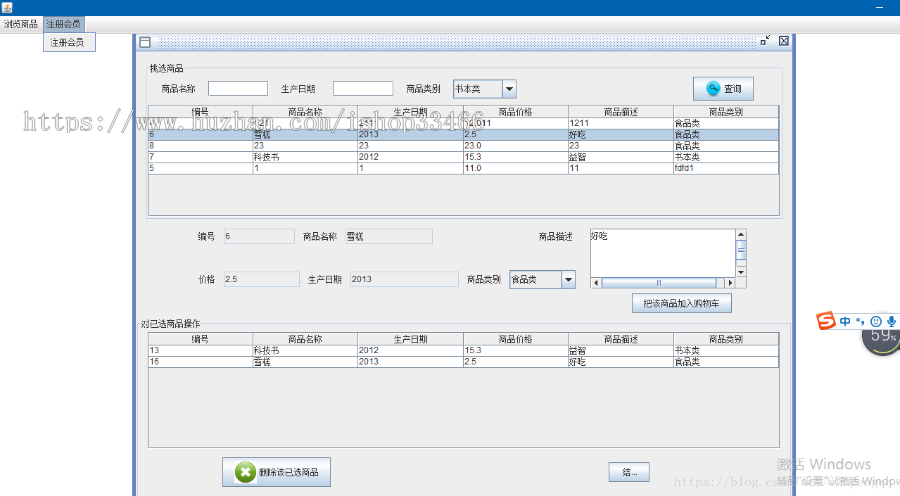
Task: Click the 生产日期 column header in the bottom table
Action: 410,339
